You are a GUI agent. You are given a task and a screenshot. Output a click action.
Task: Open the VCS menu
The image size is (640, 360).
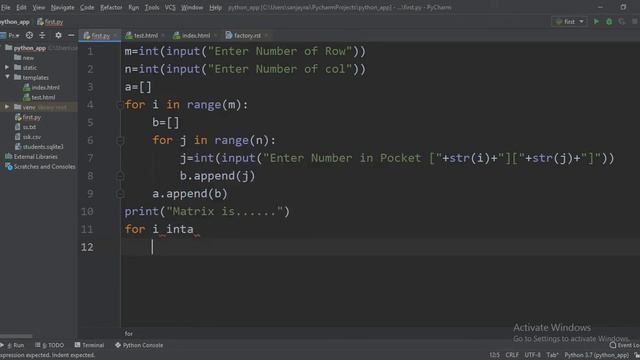[x=170, y=7]
